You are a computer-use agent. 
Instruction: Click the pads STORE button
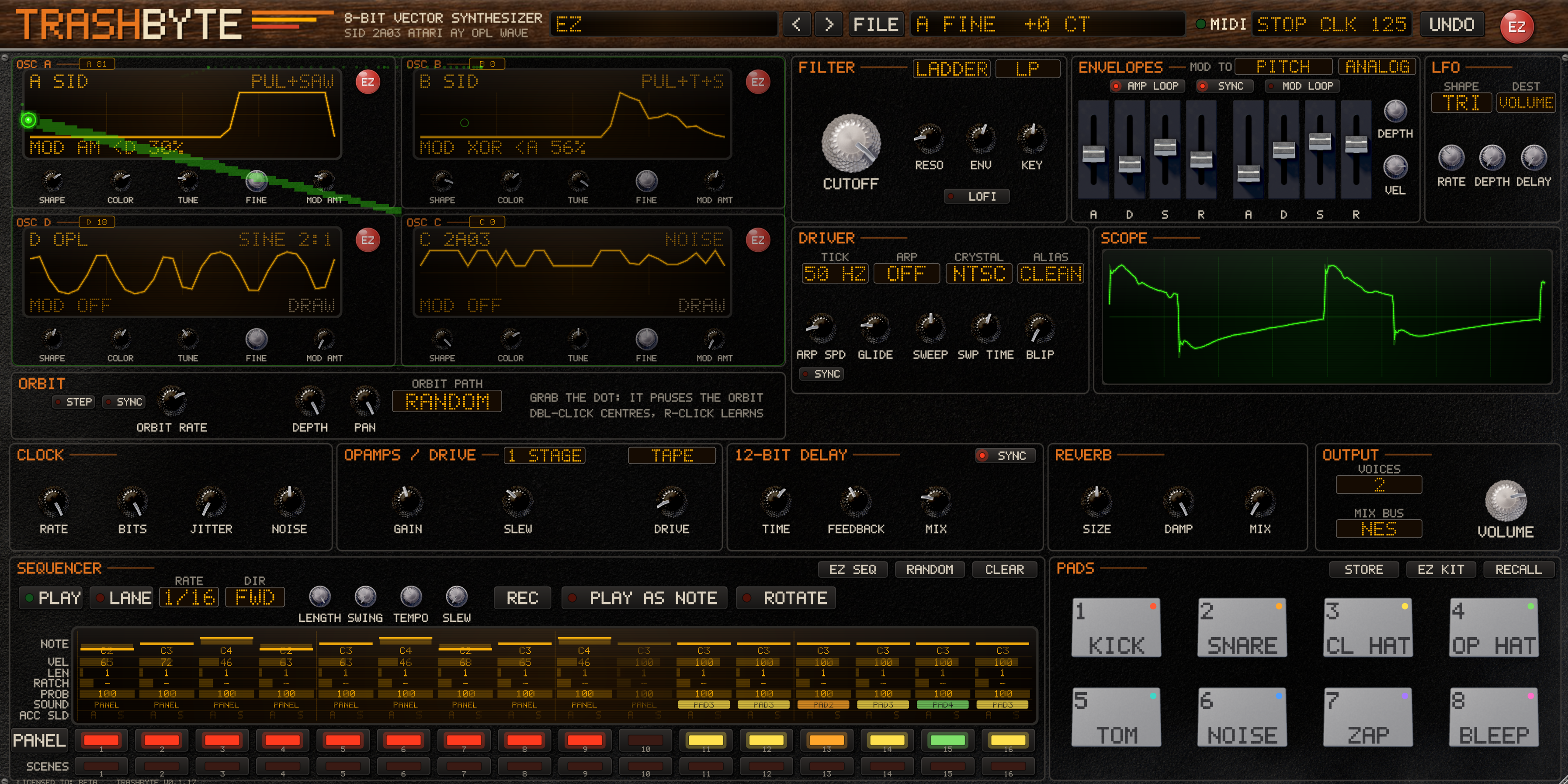click(x=1363, y=570)
